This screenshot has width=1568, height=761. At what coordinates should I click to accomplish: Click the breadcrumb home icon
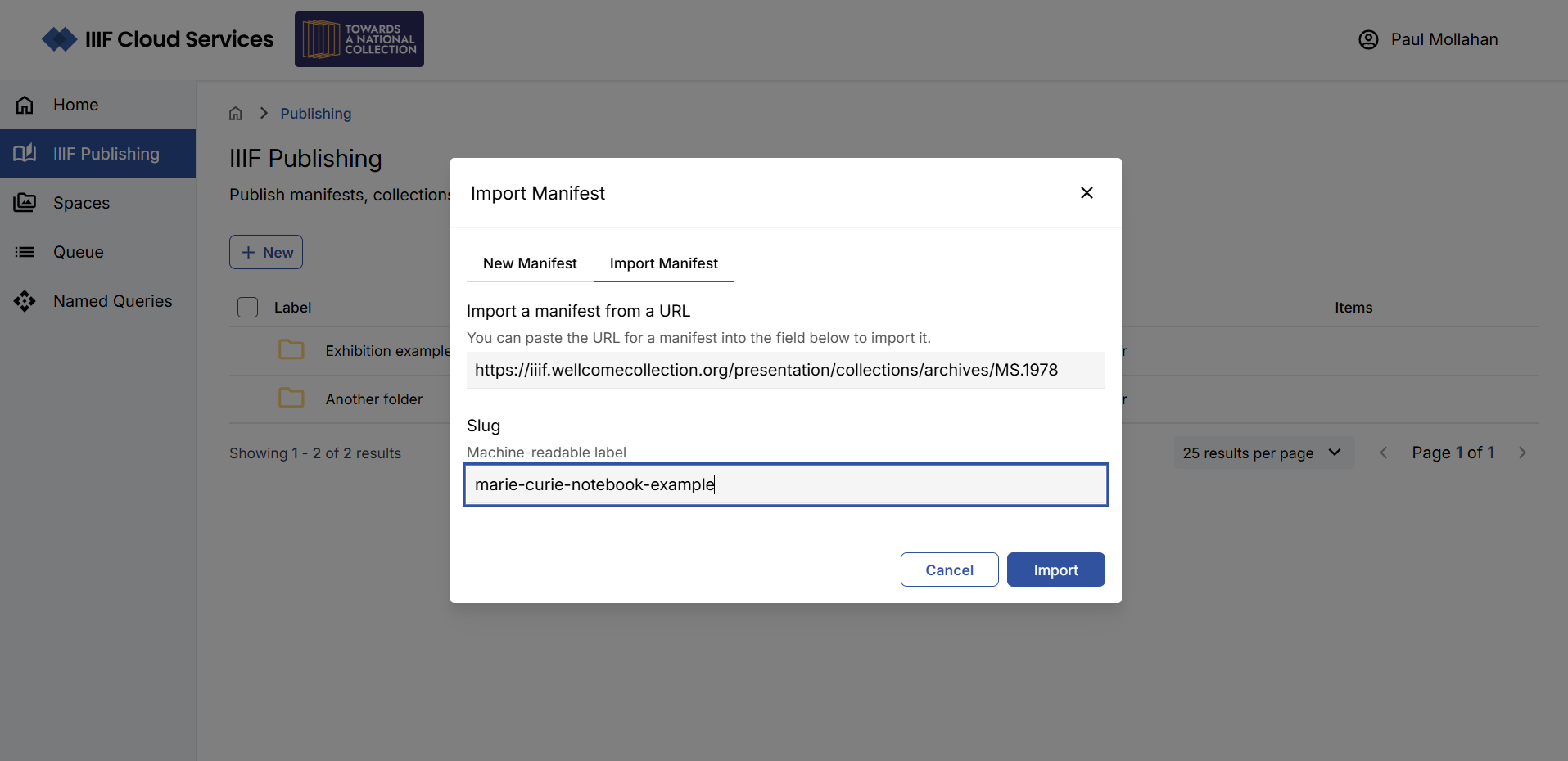[x=236, y=114]
